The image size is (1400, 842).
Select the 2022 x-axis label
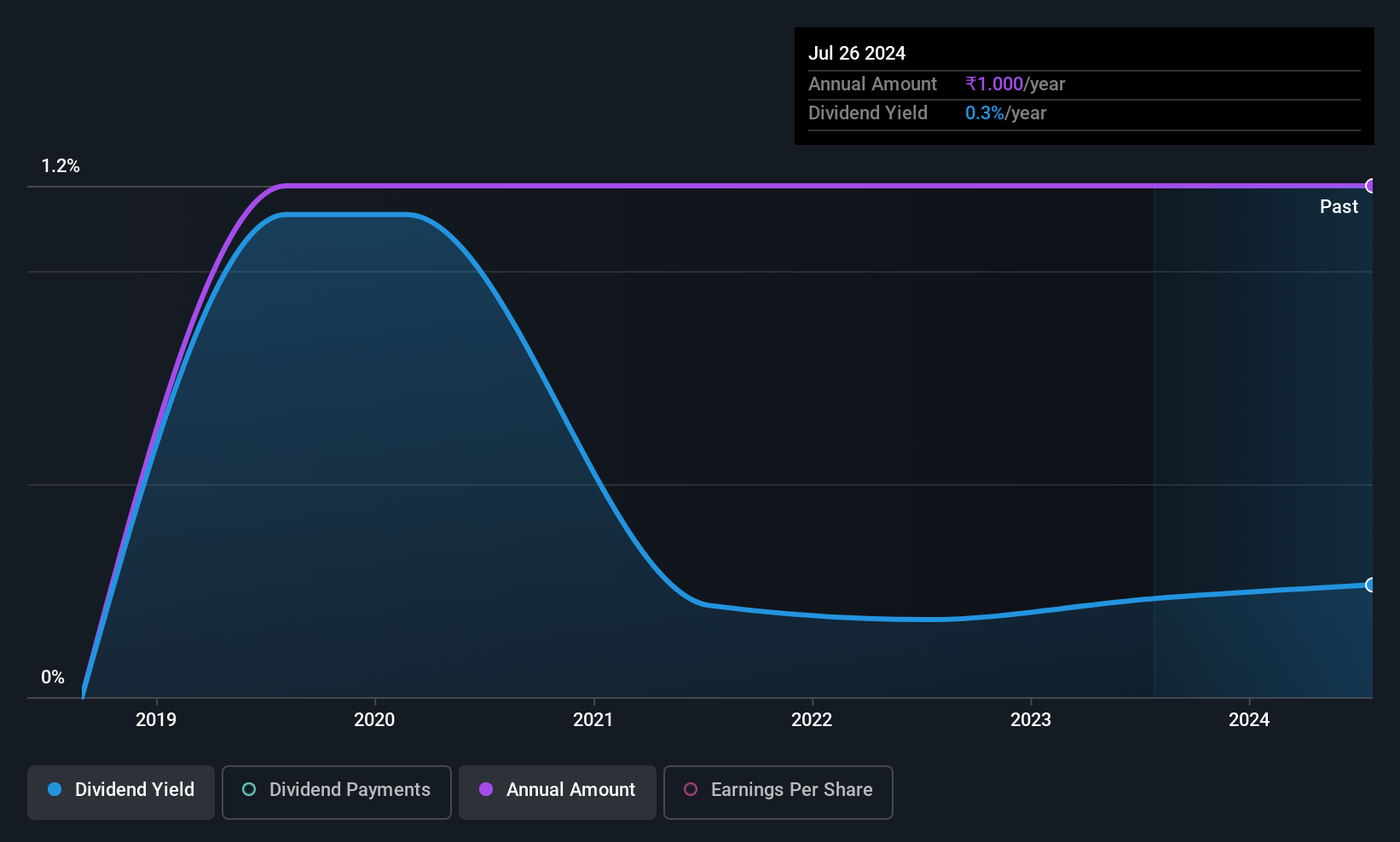(812, 720)
